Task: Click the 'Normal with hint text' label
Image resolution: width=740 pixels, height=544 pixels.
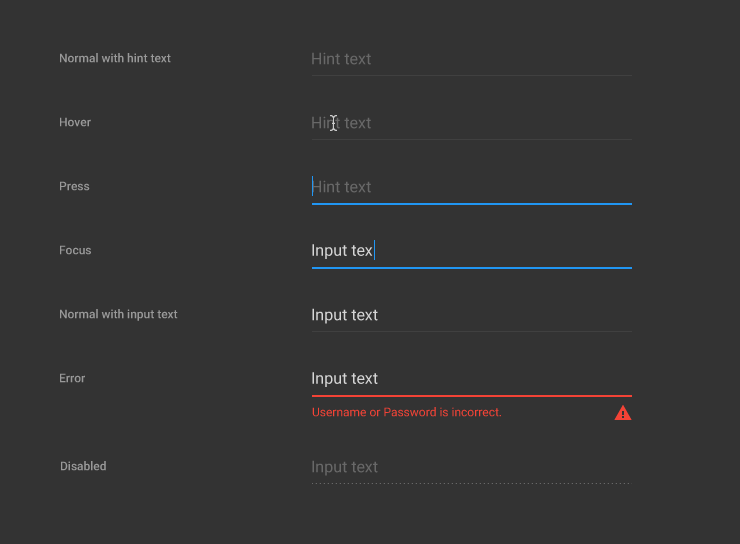Action: coord(115,59)
